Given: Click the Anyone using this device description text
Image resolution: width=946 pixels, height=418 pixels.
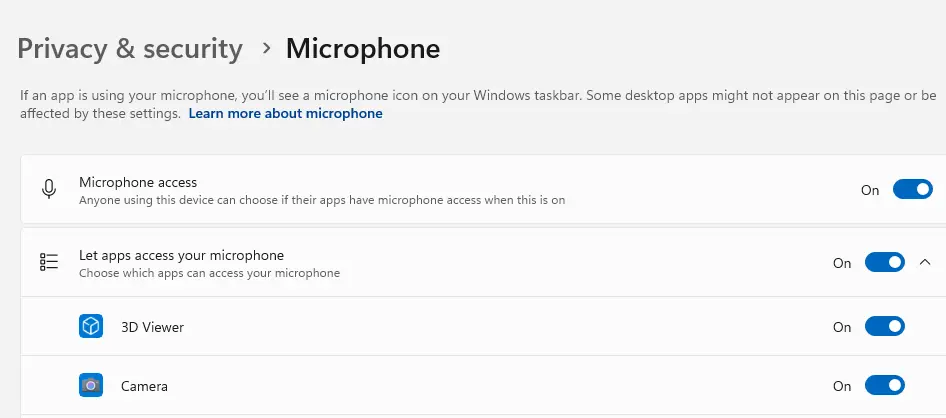Looking at the screenshot, I should click(x=321, y=200).
